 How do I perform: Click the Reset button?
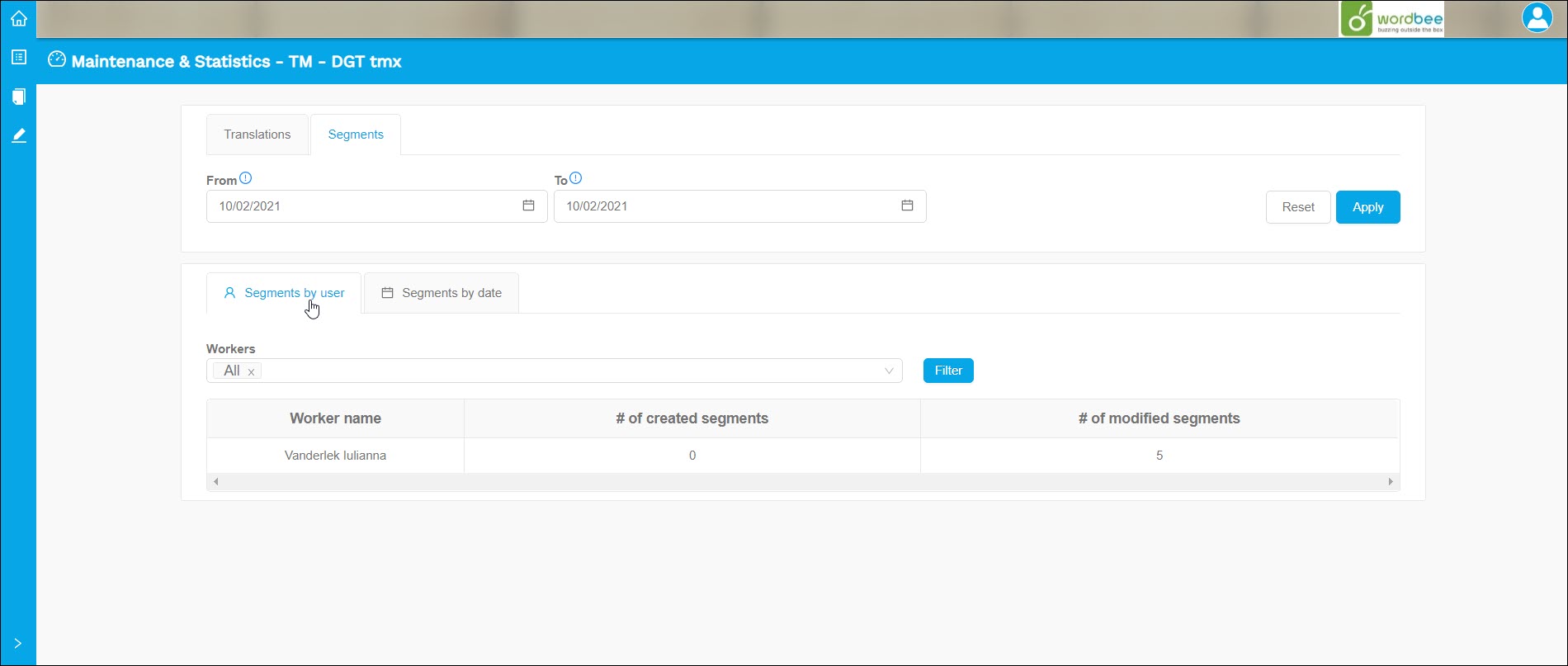click(x=1297, y=207)
